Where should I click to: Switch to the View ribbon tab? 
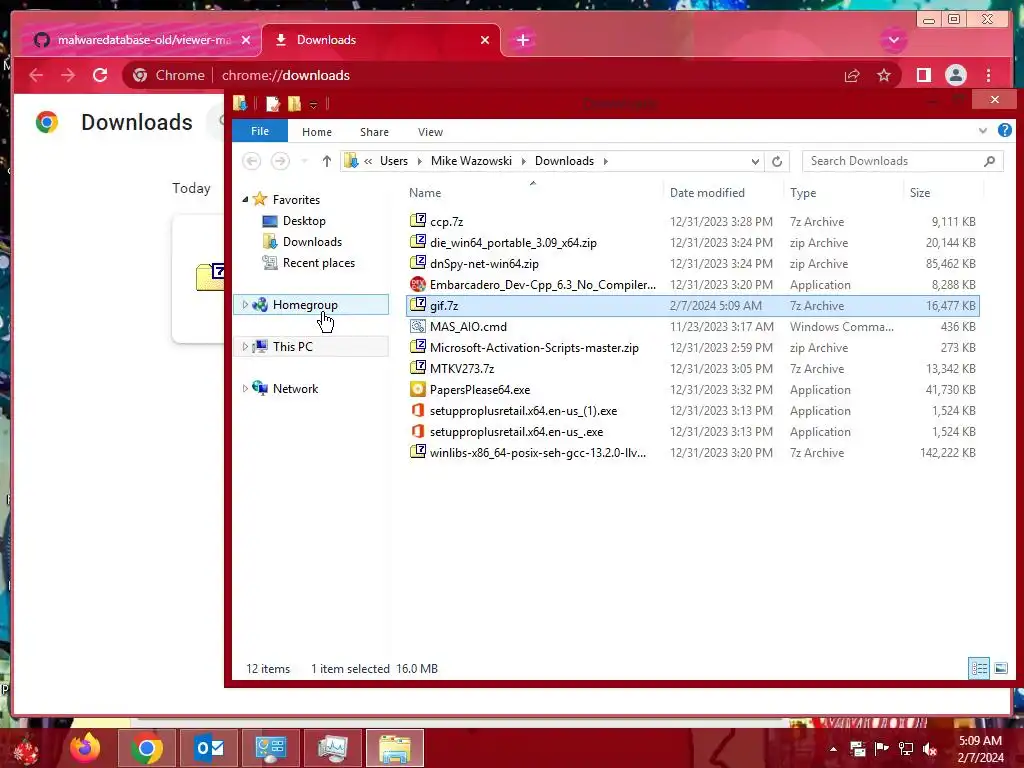coord(430,132)
